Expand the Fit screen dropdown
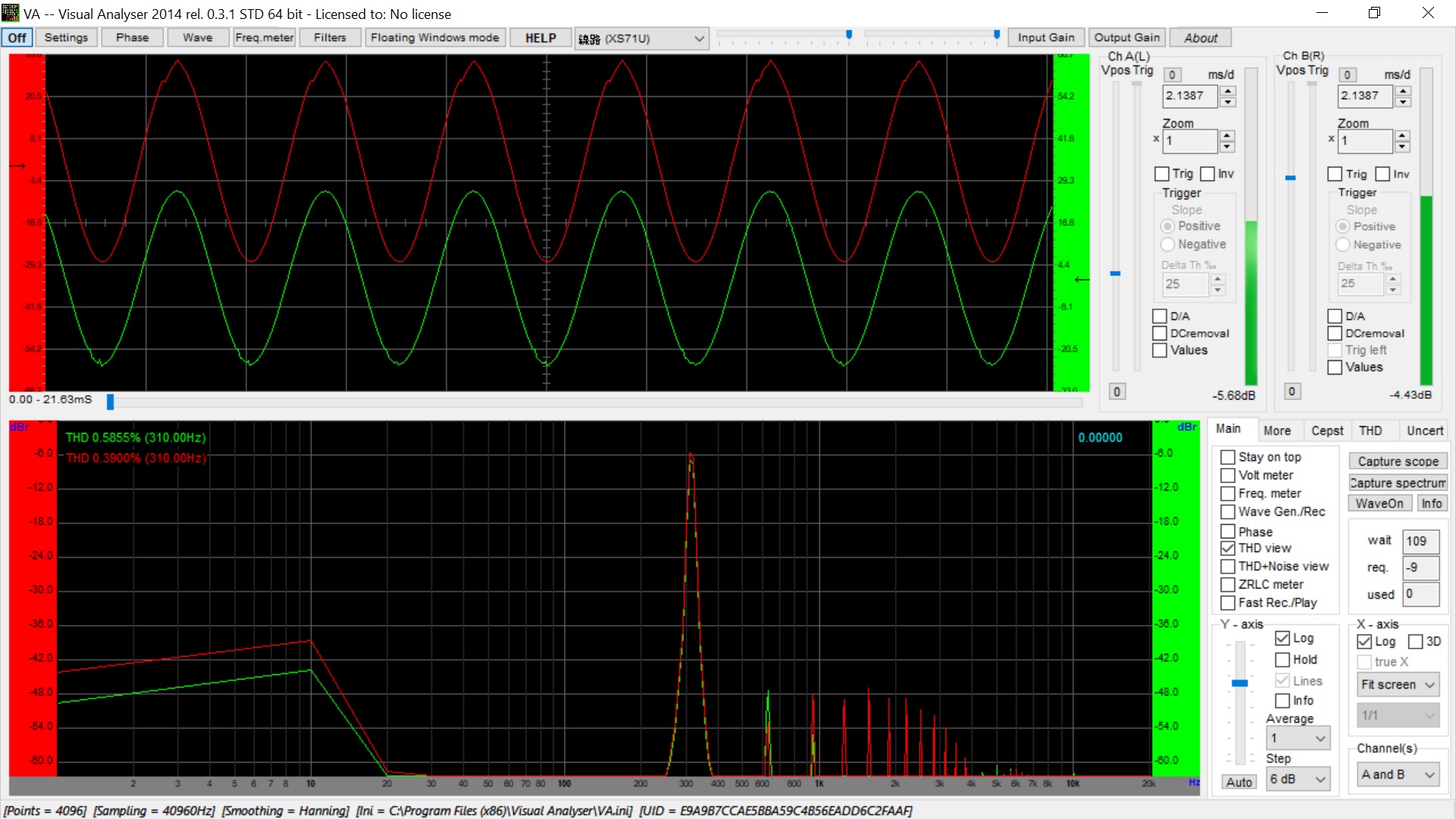 [x=1398, y=685]
